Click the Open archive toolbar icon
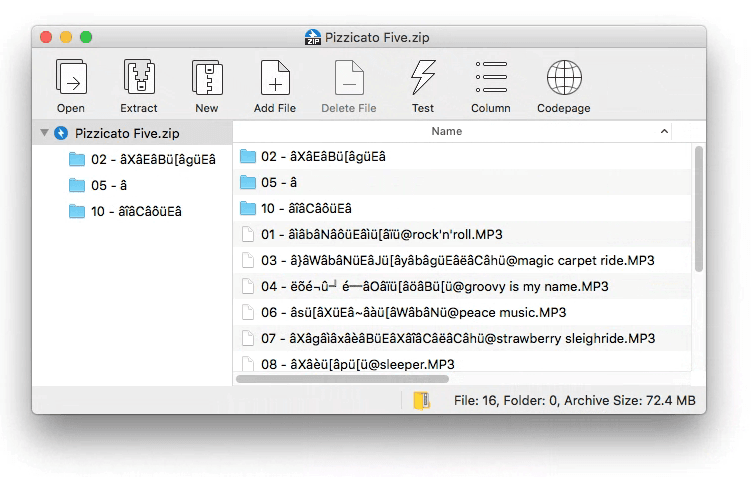 (70, 78)
